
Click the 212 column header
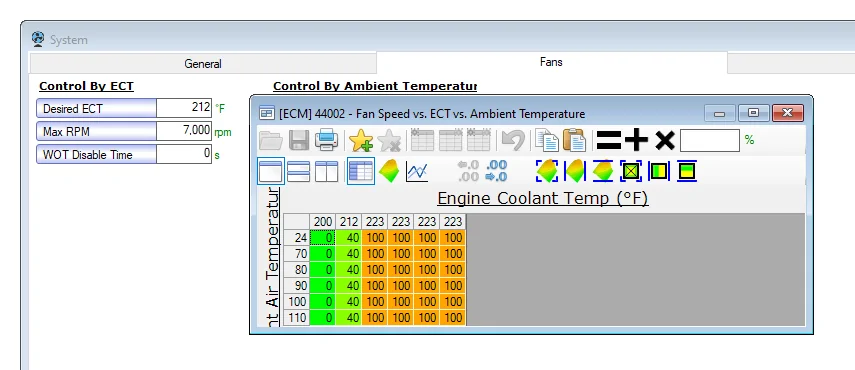[348, 222]
